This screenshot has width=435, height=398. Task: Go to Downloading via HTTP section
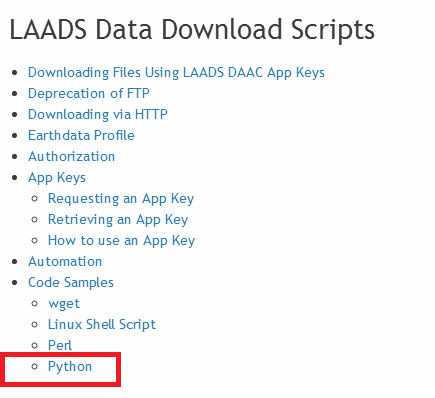(98, 114)
